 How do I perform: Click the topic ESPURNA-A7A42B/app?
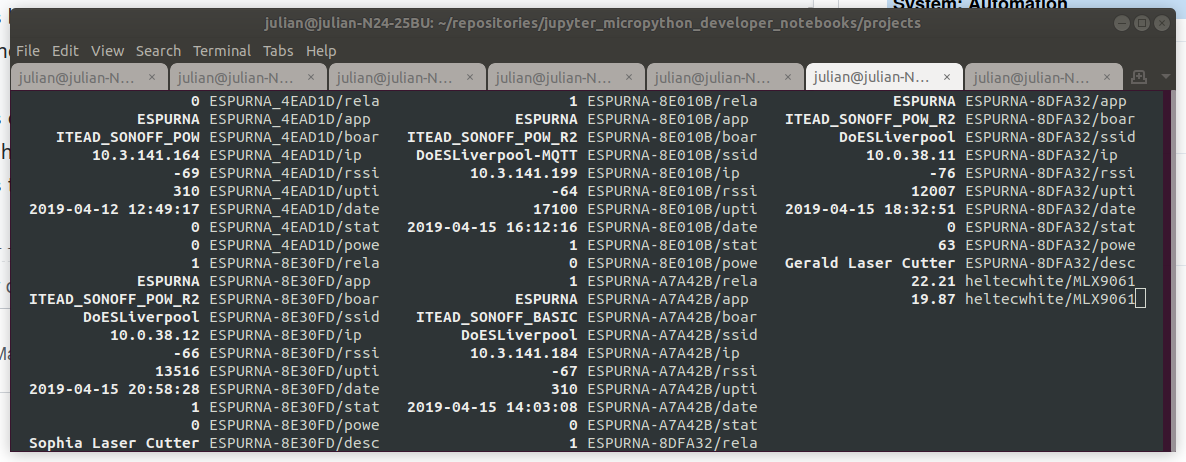tap(668, 299)
